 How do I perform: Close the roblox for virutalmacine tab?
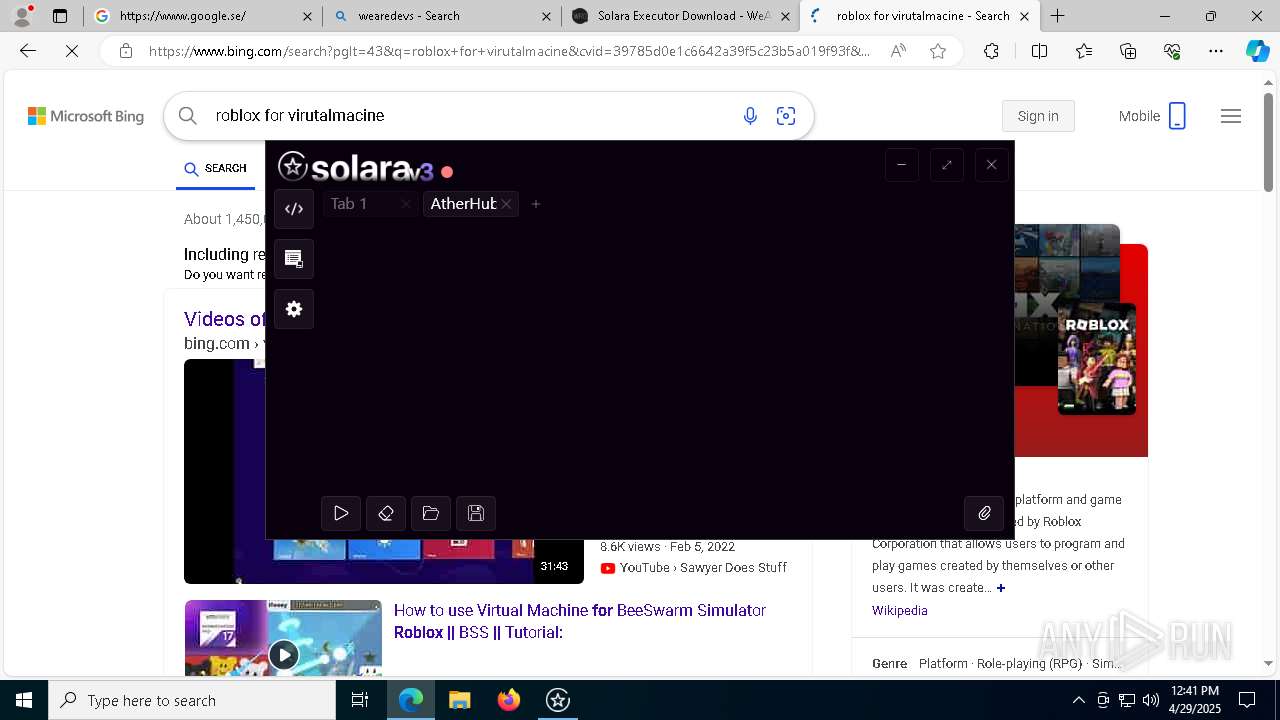pos(1025,16)
